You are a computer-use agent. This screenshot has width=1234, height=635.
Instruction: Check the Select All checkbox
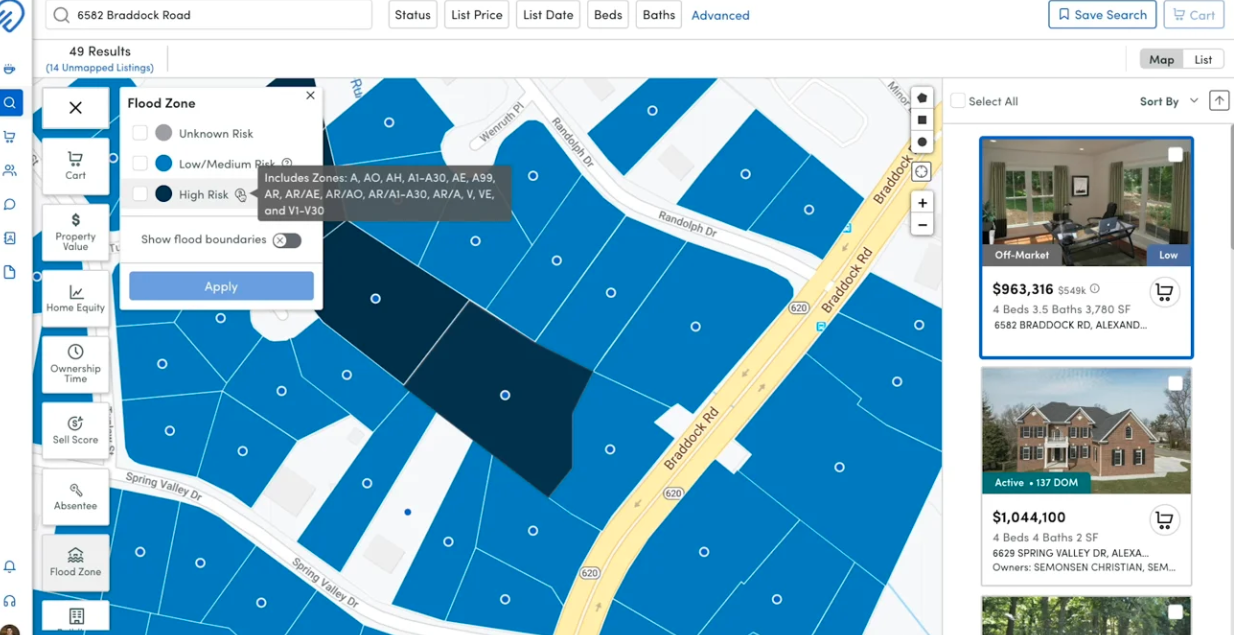(958, 101)
